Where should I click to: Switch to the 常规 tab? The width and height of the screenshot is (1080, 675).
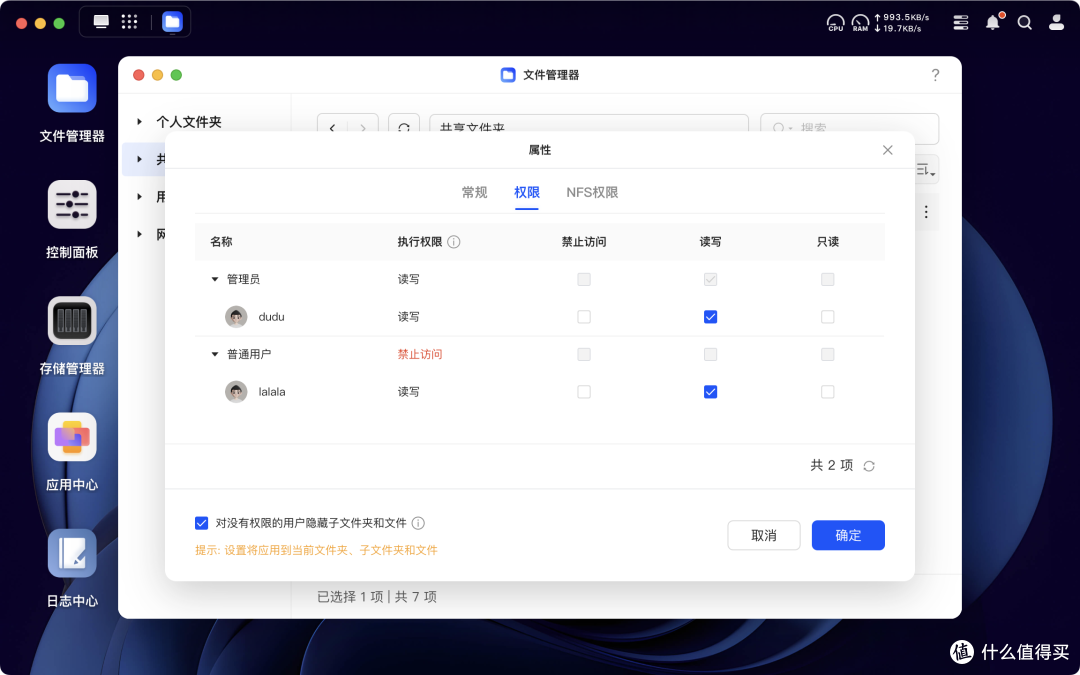(475, 193)
